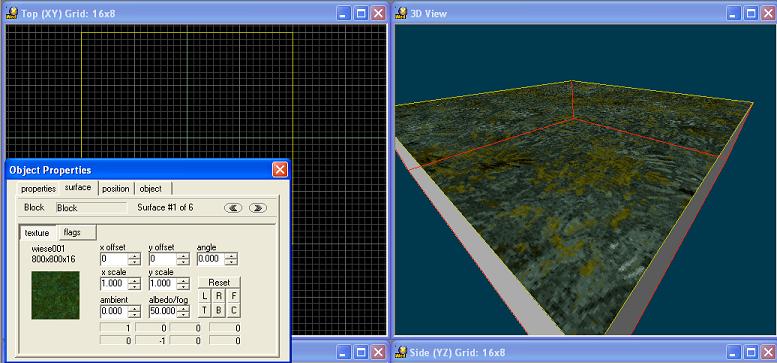Switch to the position tab
777x363 pixels.
click(115, 189)
